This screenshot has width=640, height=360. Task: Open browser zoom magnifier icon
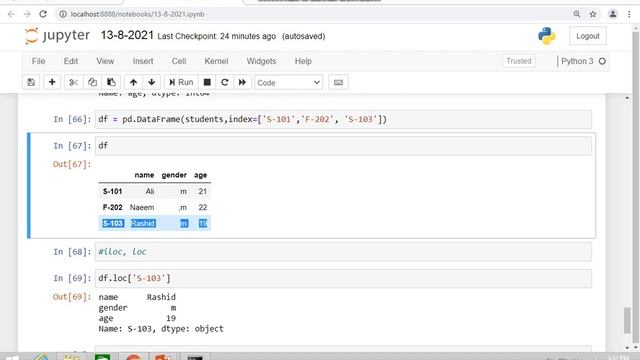tap(577, 14)
